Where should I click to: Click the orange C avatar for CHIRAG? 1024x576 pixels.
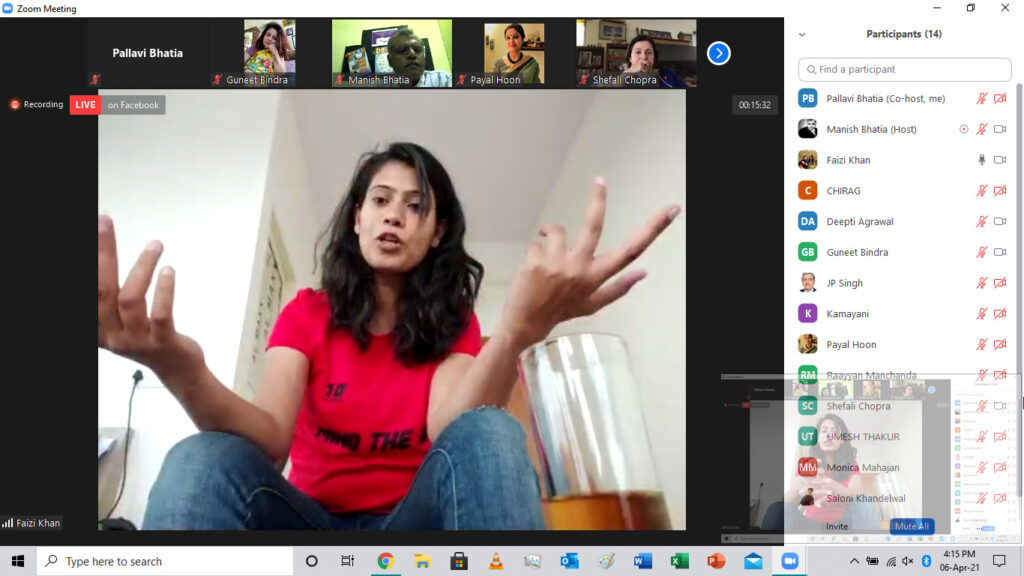(808, 191)
